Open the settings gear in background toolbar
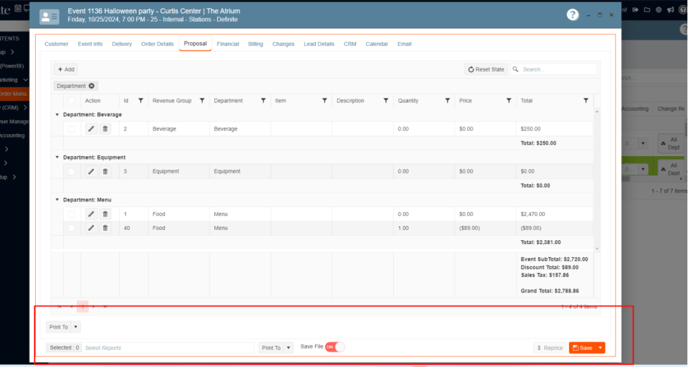The width and height of the screenshot is (688, 367). tap(659, 10)
